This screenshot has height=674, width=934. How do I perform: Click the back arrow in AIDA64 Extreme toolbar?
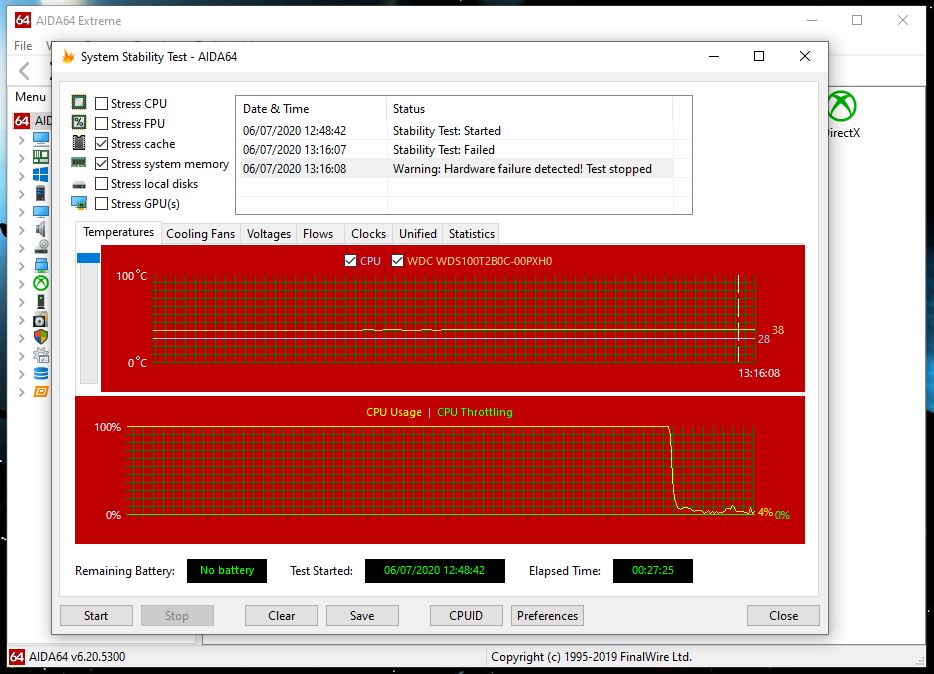coord(24,71)
